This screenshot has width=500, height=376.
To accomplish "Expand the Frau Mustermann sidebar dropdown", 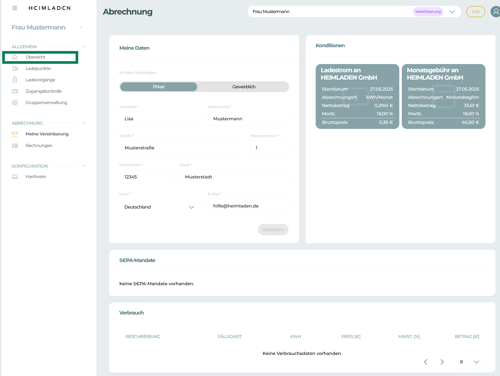I will tap(81, 27).
